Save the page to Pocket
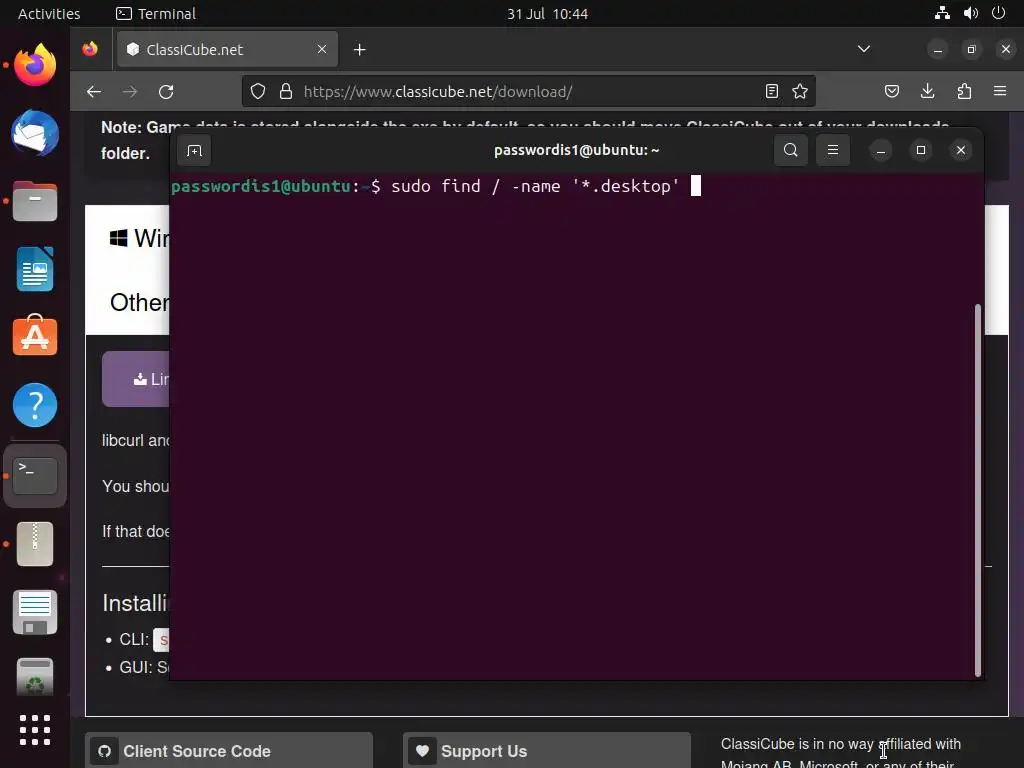1024x768 pixels. (x=891, y=91)
